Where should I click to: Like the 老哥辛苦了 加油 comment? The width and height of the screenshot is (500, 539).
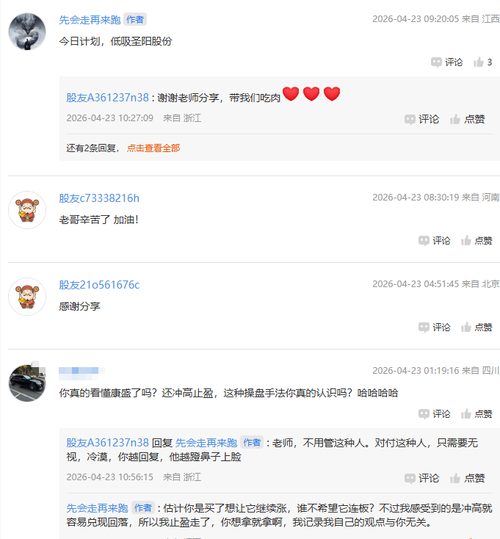pos(476,241)
